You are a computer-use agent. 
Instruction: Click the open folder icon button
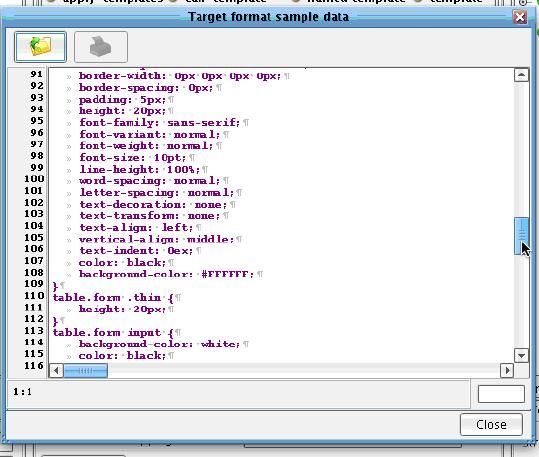pyautogui.click(x=41, y=47)
